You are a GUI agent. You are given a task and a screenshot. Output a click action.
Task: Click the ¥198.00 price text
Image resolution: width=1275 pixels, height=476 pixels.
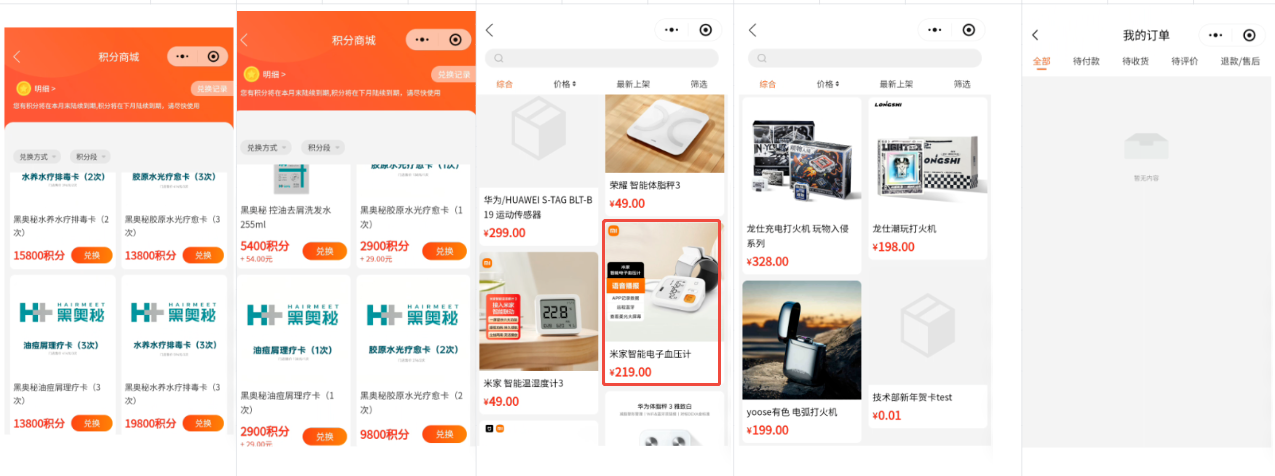(x=893, y=247)
